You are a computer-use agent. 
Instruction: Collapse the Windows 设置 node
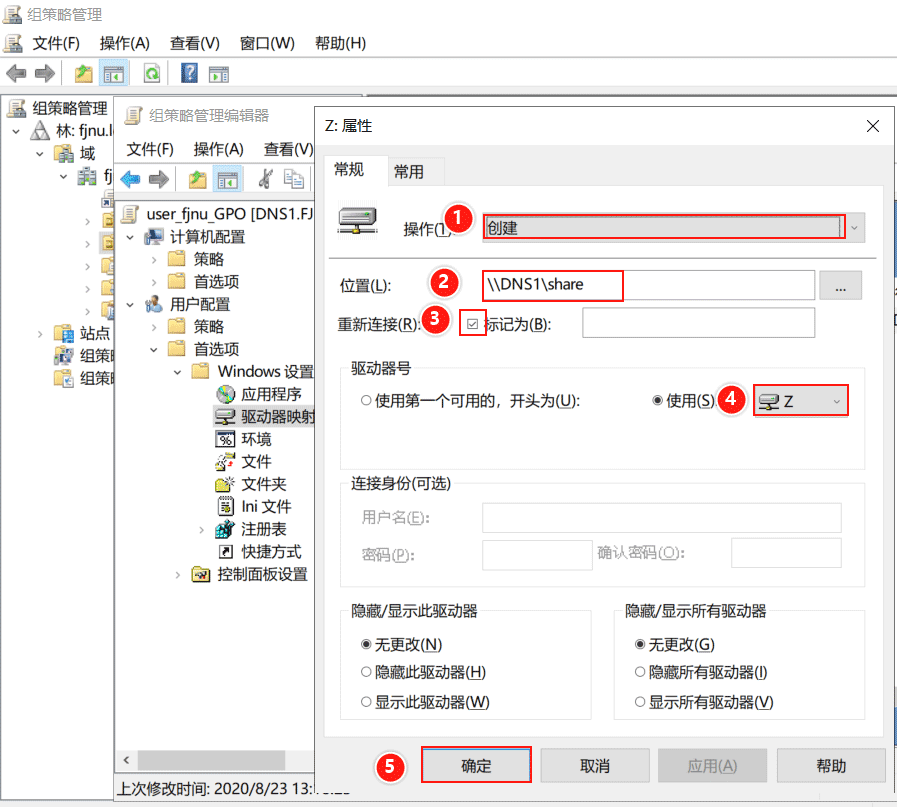point(178,372)
